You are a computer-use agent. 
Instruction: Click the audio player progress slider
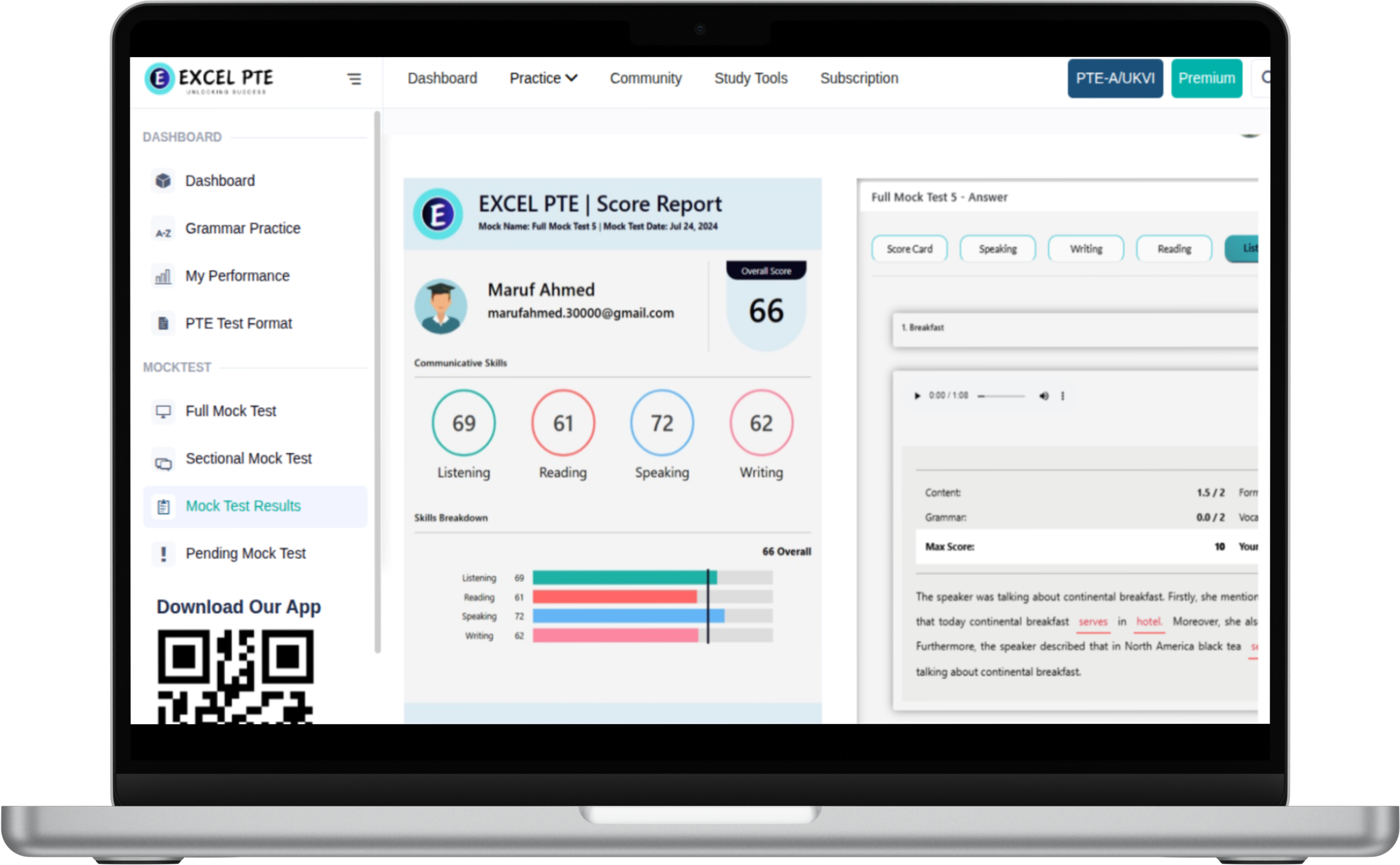click(1001, 396)
